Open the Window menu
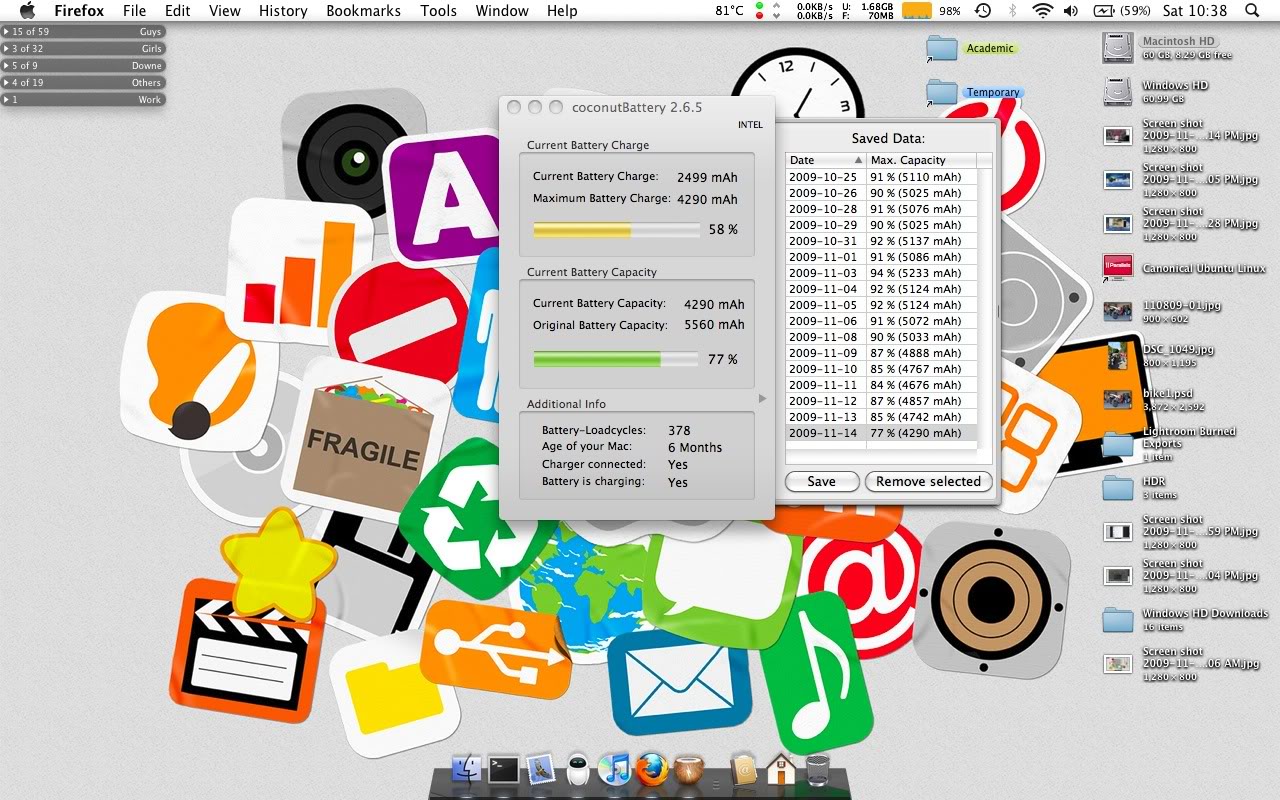The height and width of the screenshot is (800, 1280). (x=502, y=10)
